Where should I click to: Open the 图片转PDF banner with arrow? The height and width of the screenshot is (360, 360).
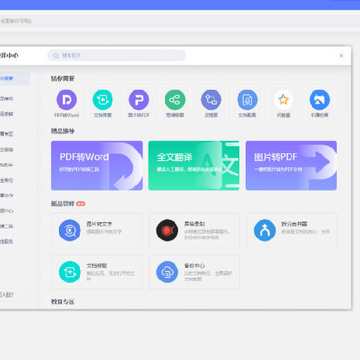(291, 166)
